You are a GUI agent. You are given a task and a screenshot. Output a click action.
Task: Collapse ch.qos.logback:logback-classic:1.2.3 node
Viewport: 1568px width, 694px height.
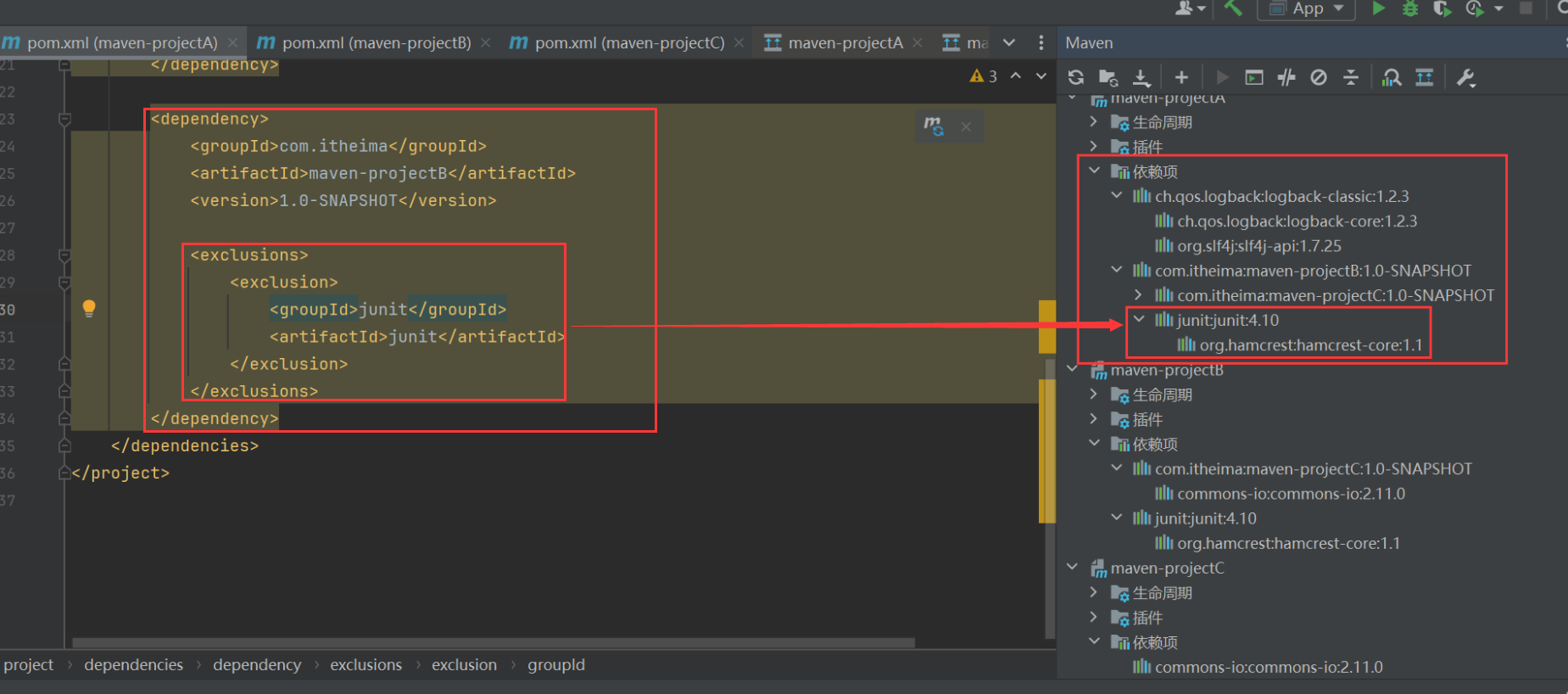click(1117, 196)
